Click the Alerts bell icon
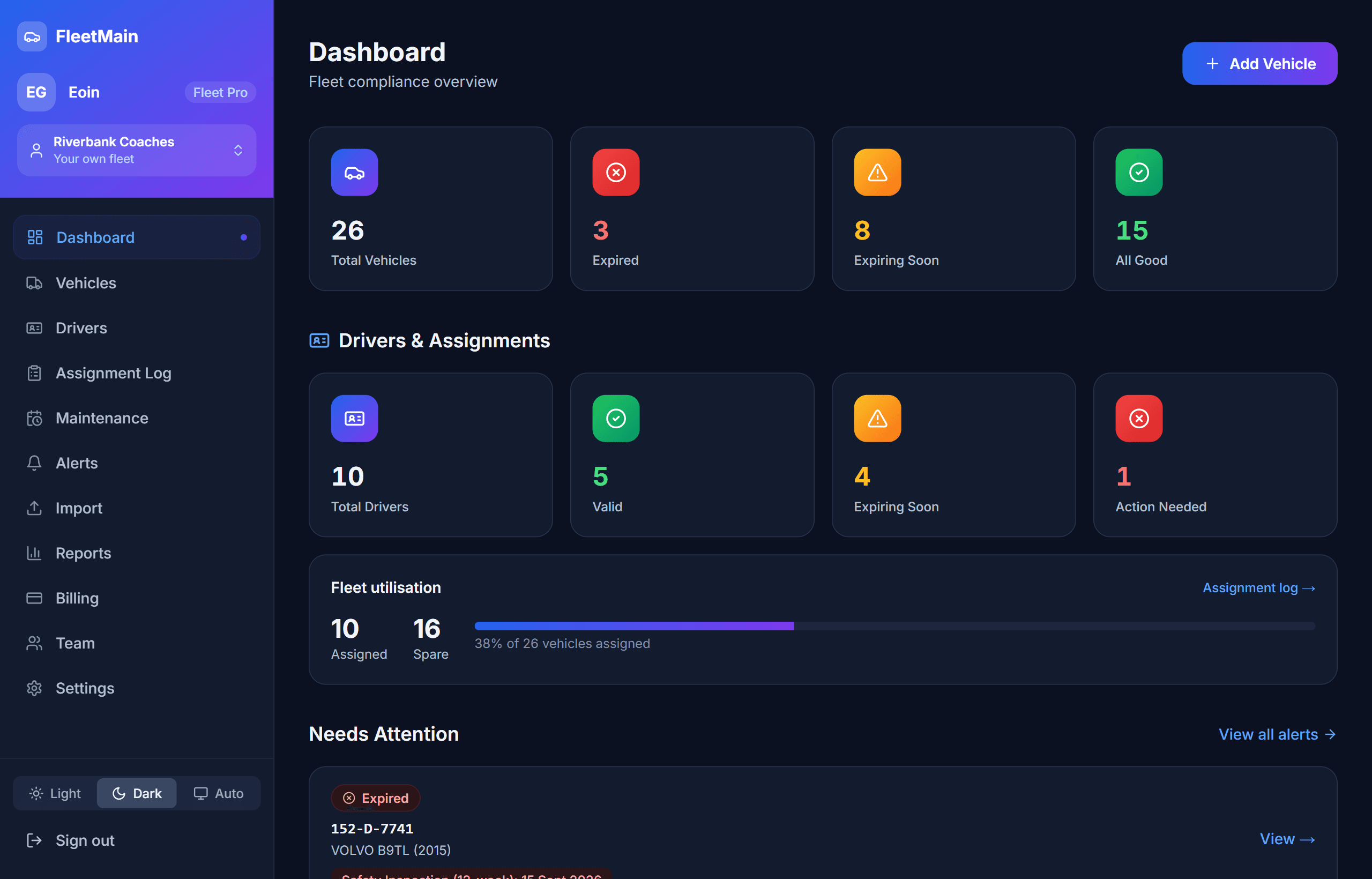Viewport: 1372px width, 879px height. [x=34, y=463]
